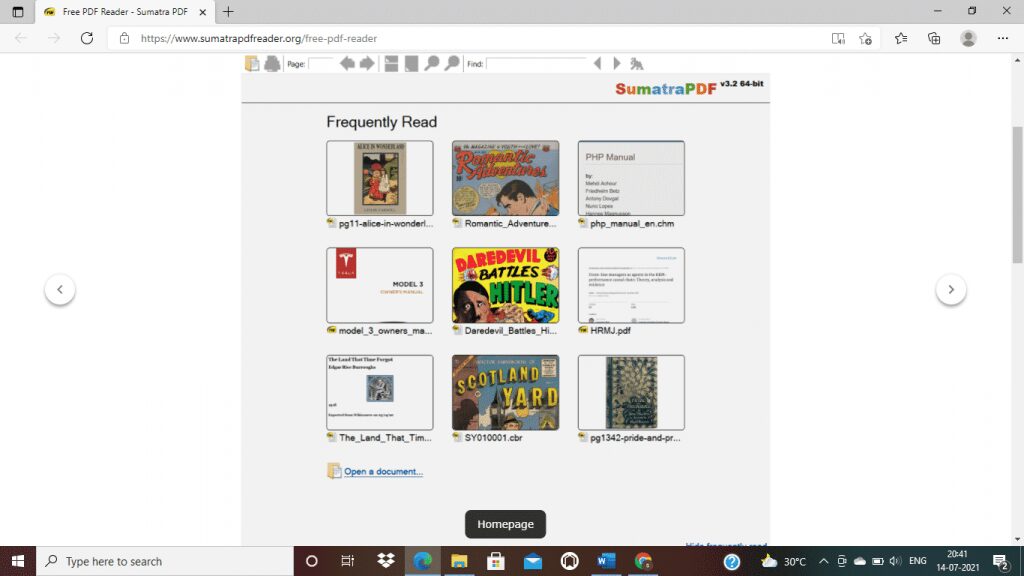
Task: Open the volume control
Action: click(x=895, y=561)
